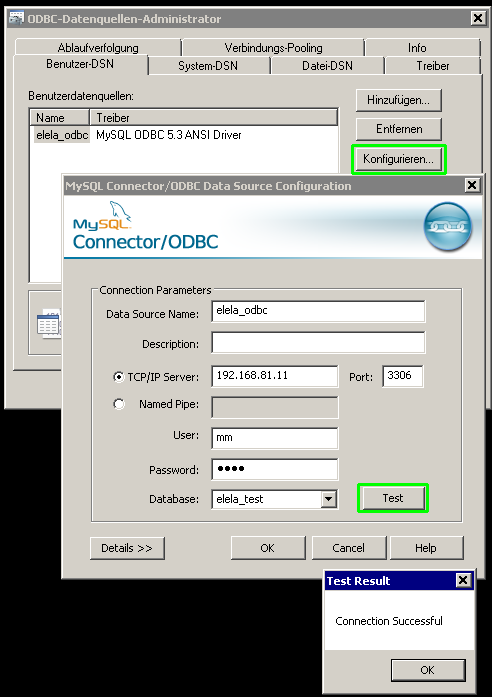Expand the Details >> section
The image size is (492, 697).
127,548
